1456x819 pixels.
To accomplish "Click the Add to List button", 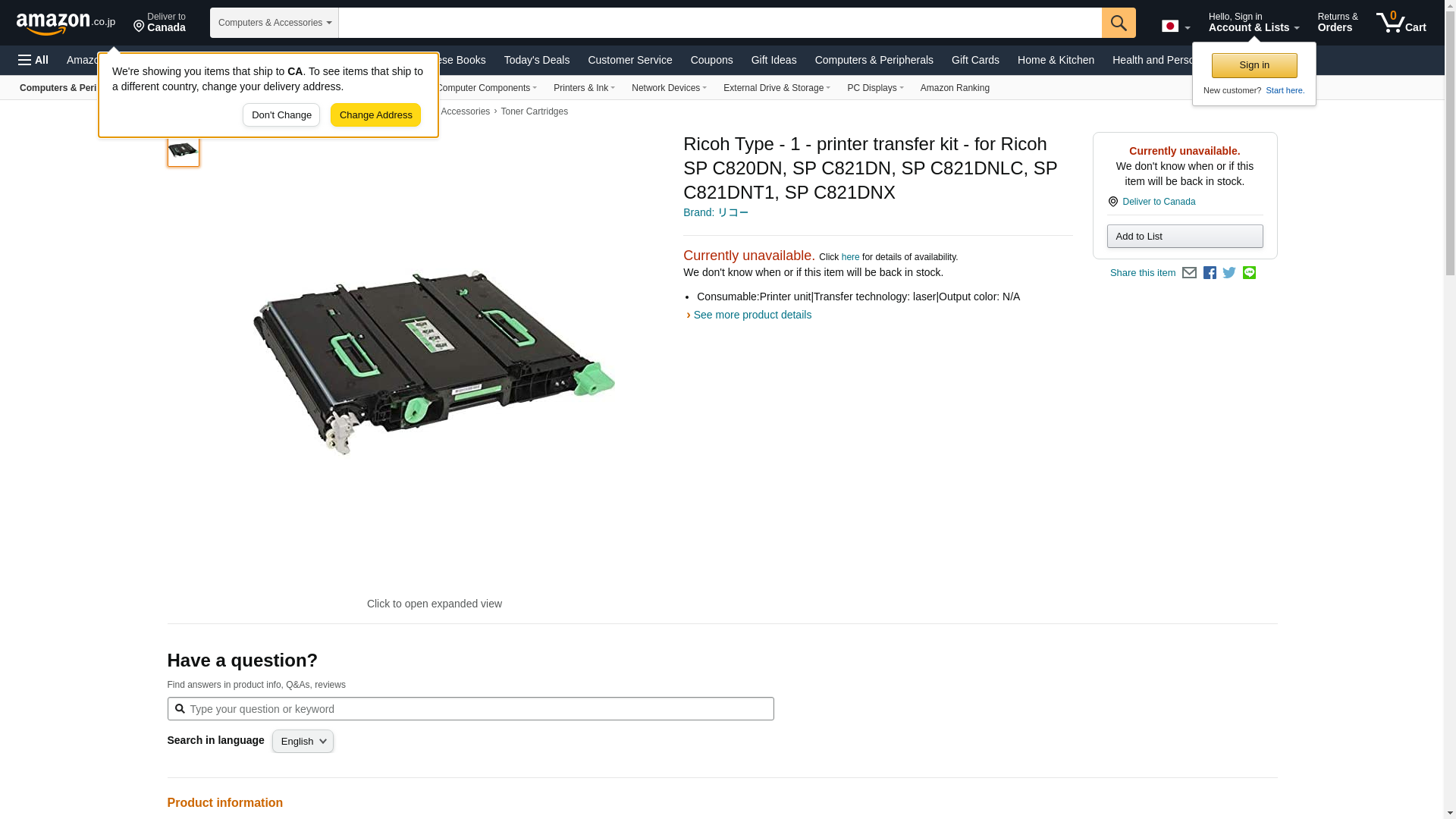I will [x=1184, y=237].
